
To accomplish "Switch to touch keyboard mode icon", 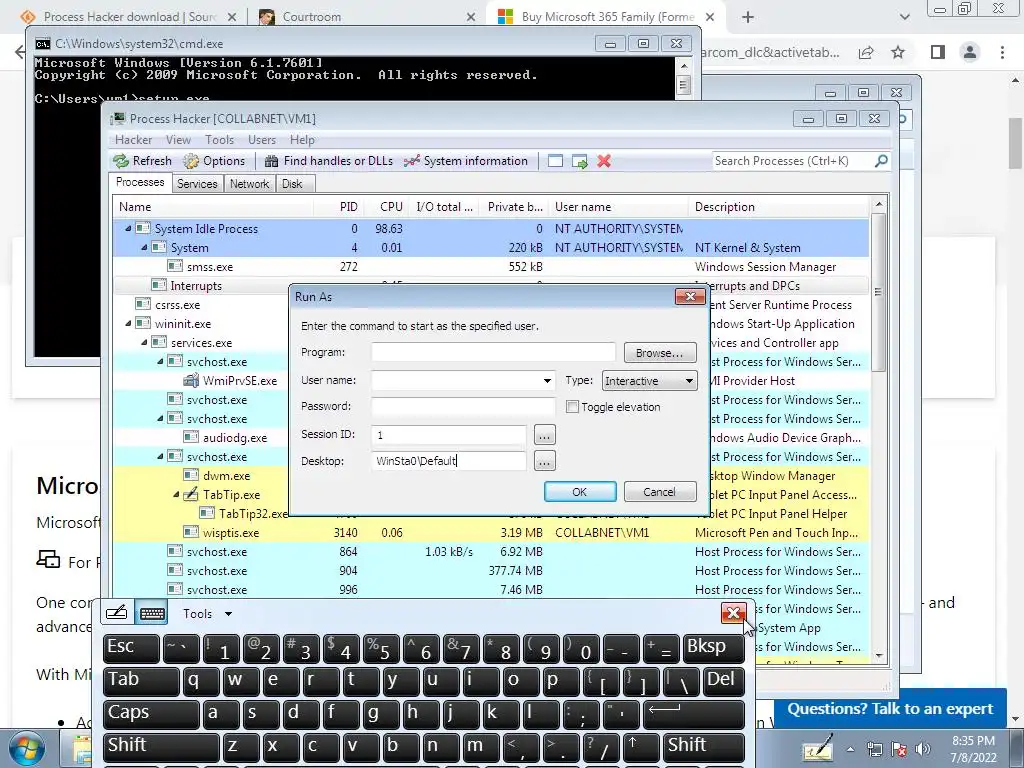I will coord(152,613).
